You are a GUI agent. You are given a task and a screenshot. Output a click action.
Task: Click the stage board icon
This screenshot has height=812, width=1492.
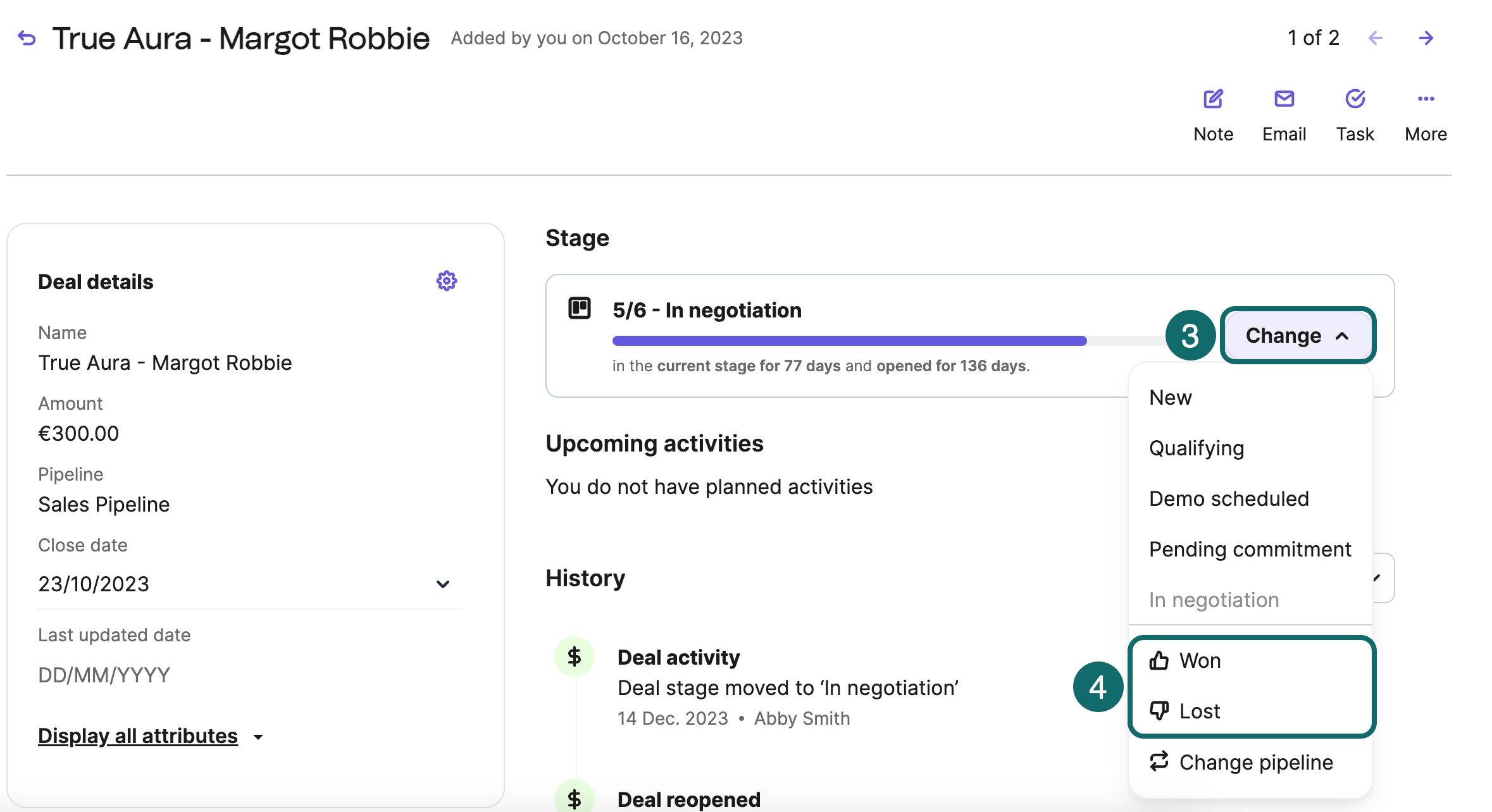point(579,309)
